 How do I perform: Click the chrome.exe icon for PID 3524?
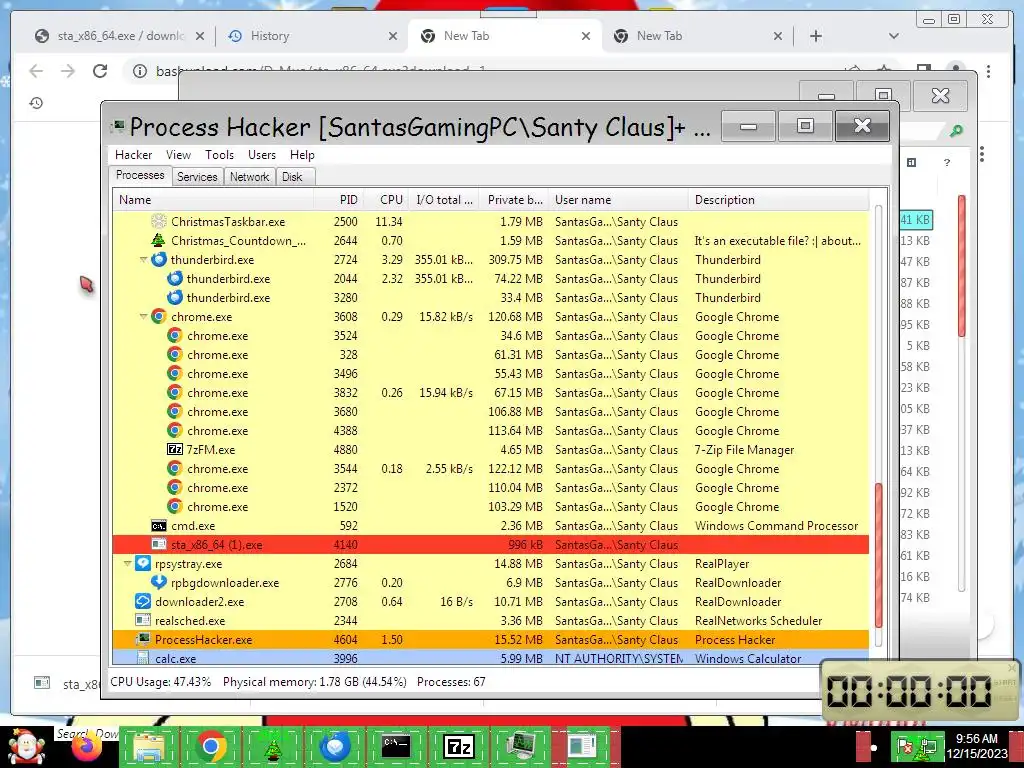point(174,335)
